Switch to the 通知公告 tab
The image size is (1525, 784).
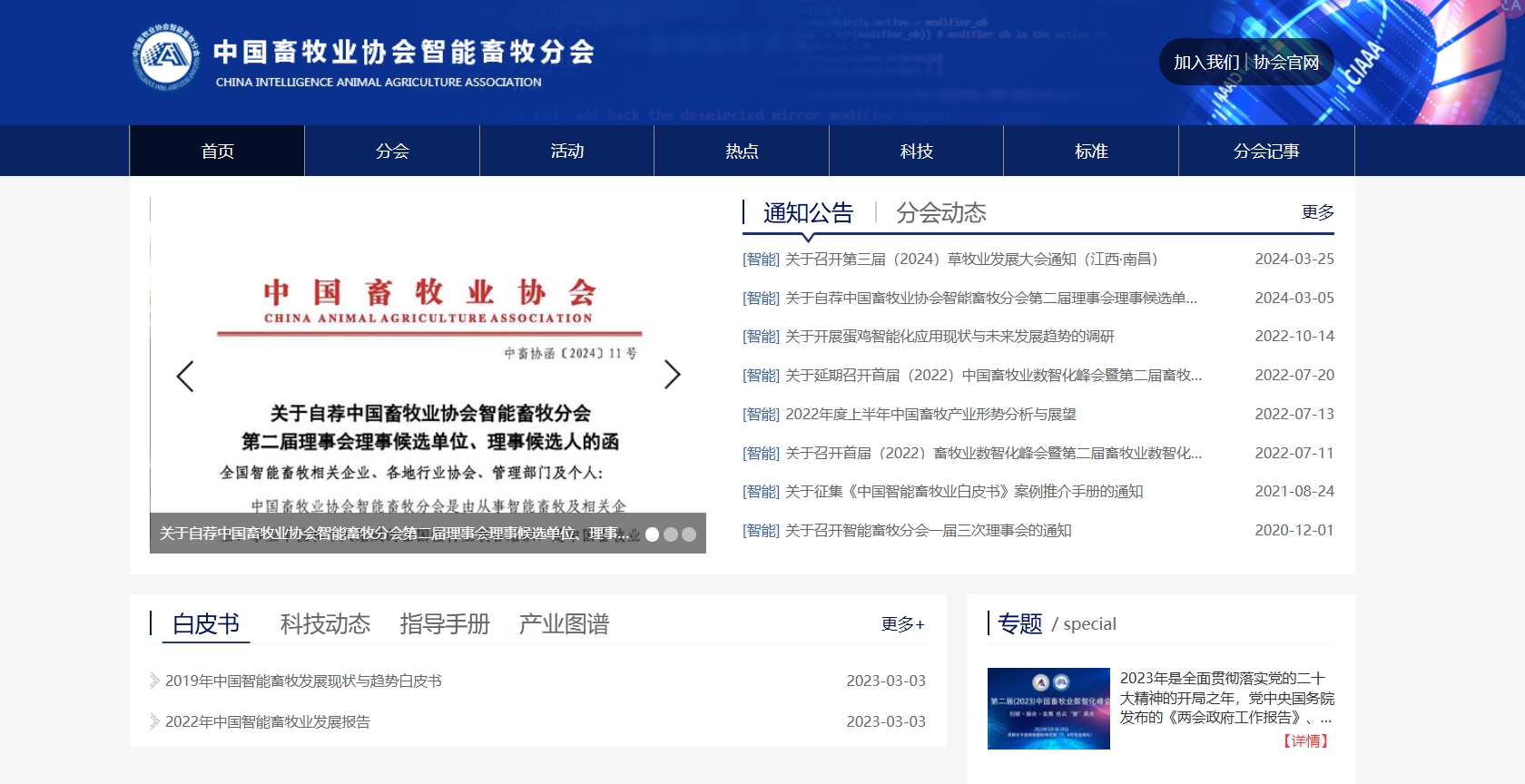(x=808, y=213)
